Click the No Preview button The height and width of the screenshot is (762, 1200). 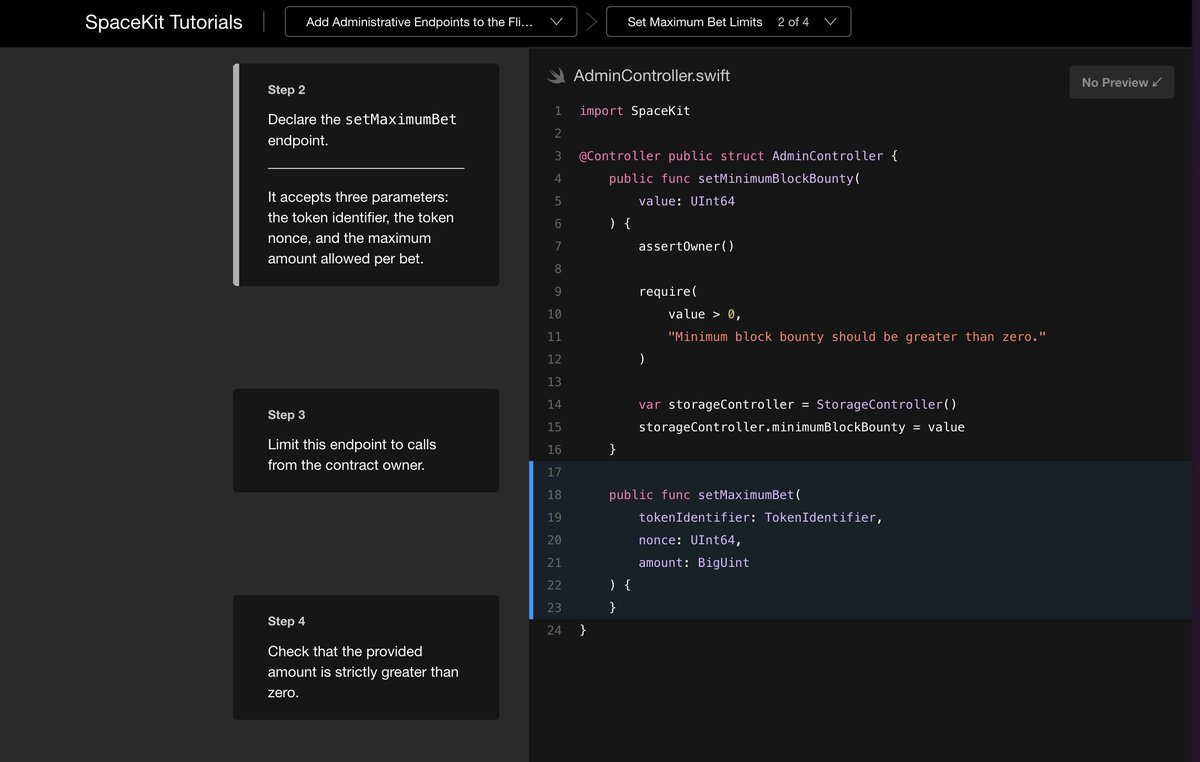point(1121,82)
